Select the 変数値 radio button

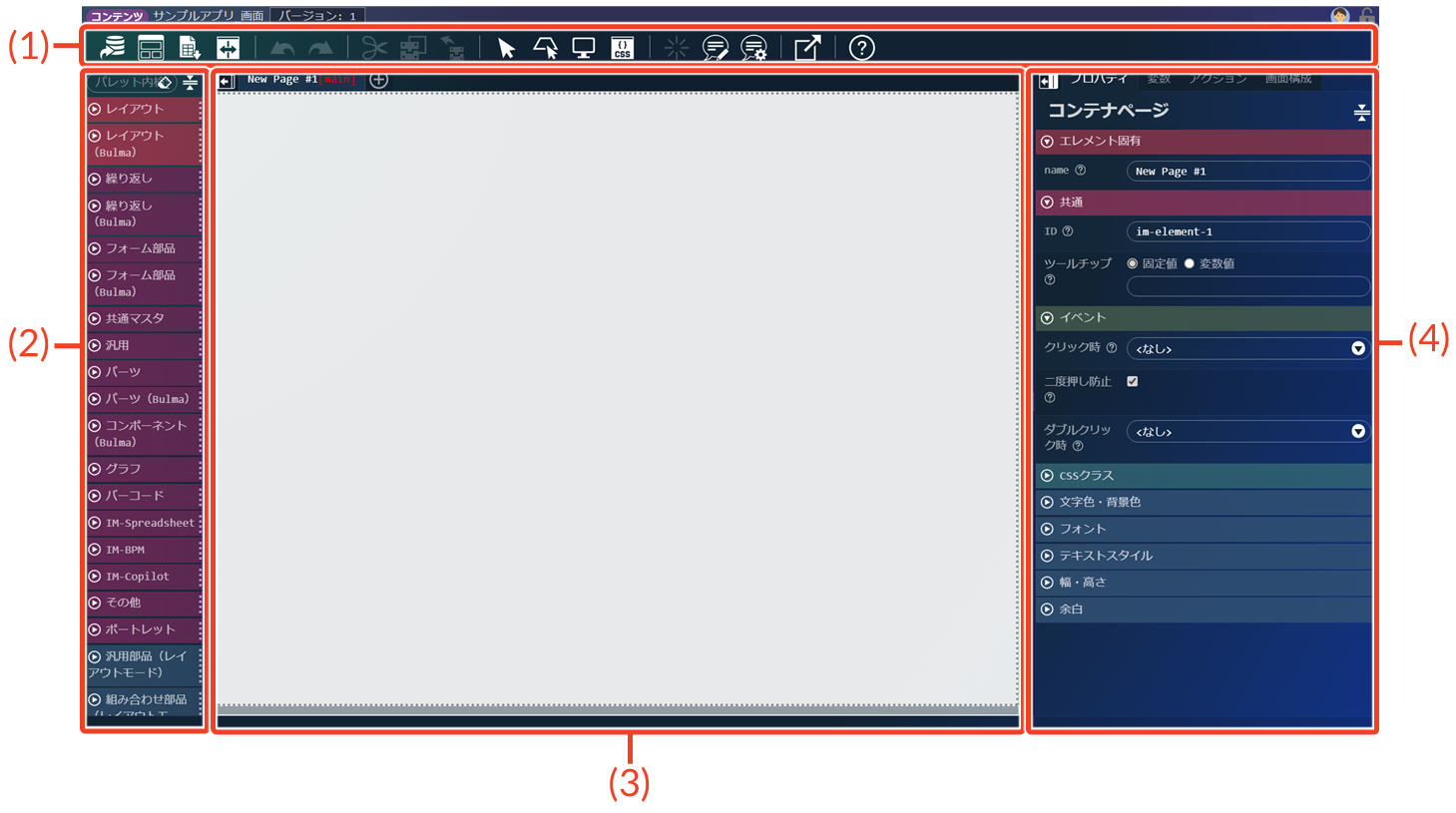click(1190, 263)
